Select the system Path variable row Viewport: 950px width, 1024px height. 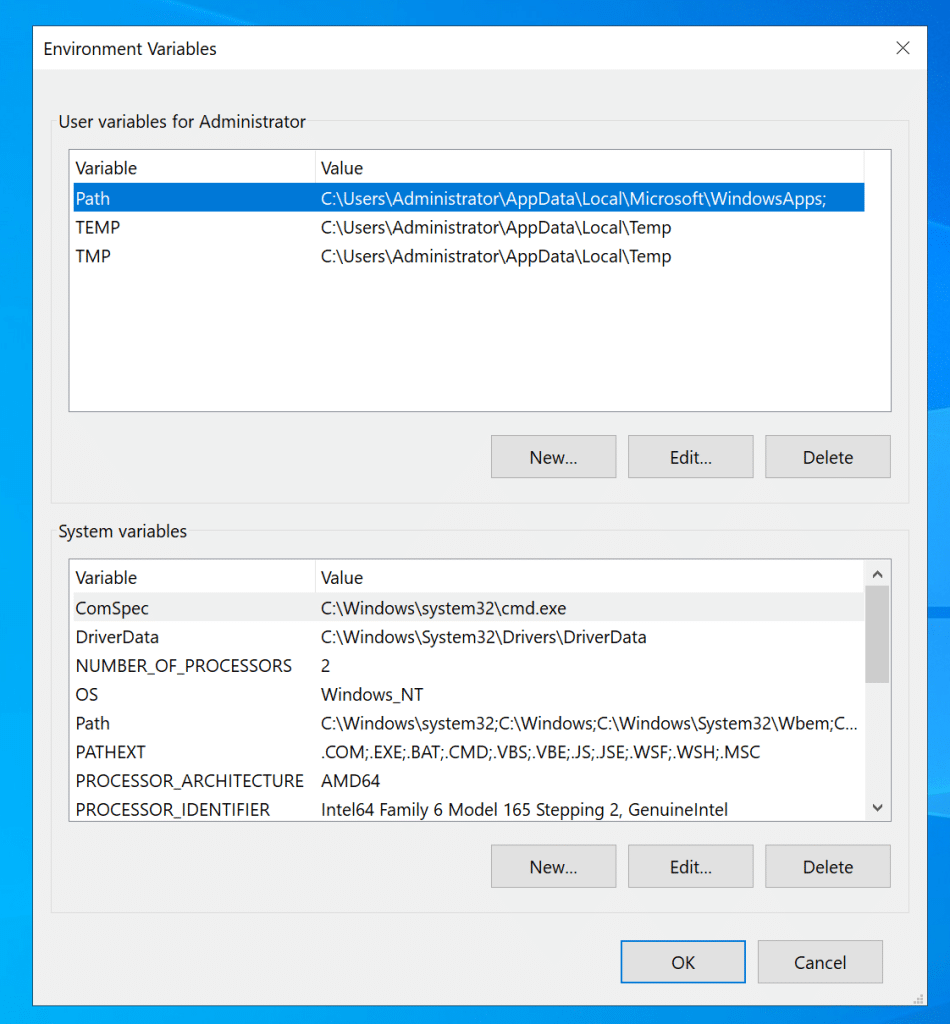[x=93, y=723]
